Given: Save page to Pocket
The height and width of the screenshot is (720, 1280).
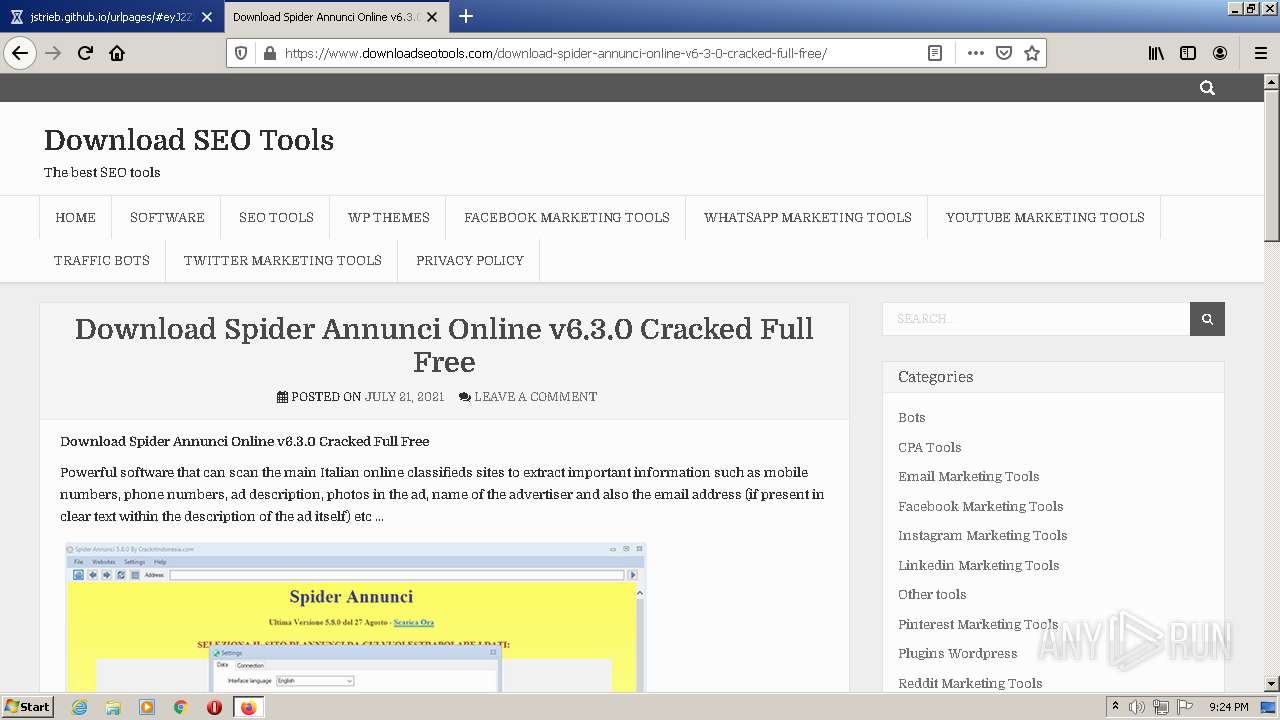Looking at the screenshot, I should point(1004,53).
